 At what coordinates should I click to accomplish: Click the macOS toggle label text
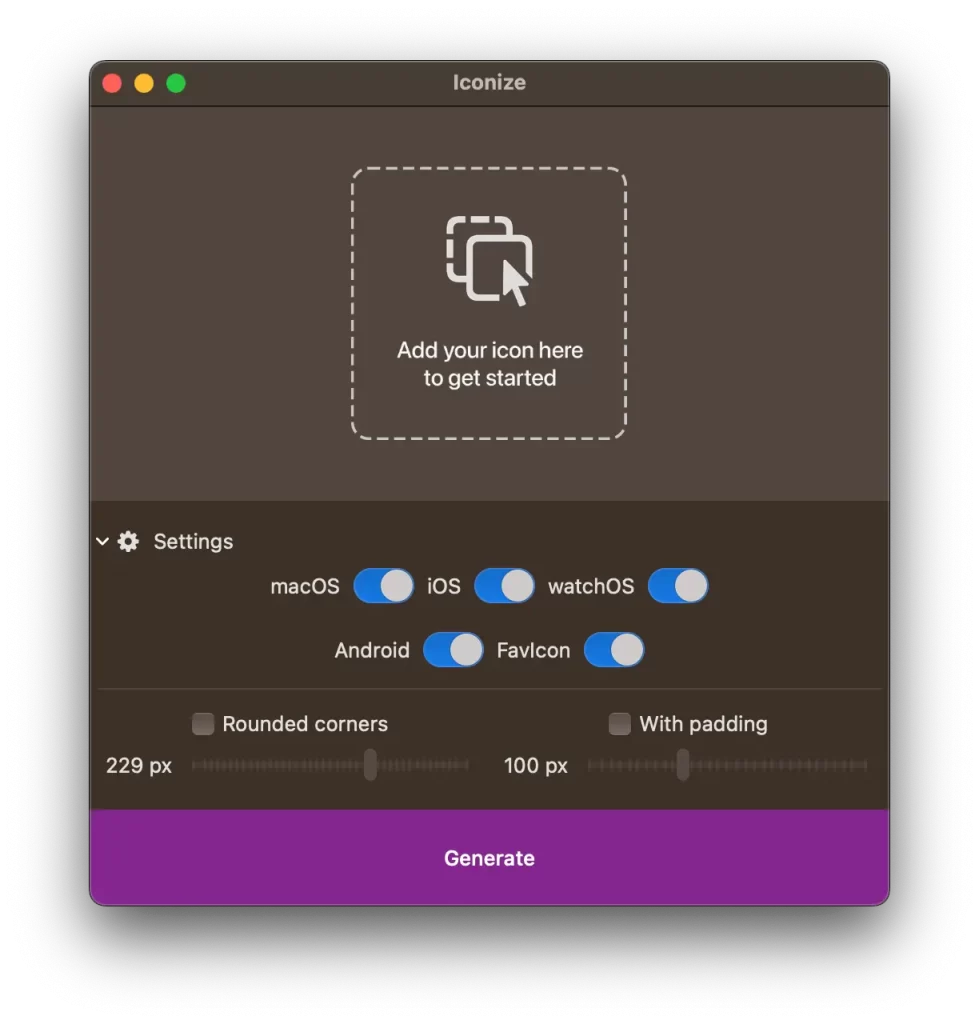(x=305, y=586)
